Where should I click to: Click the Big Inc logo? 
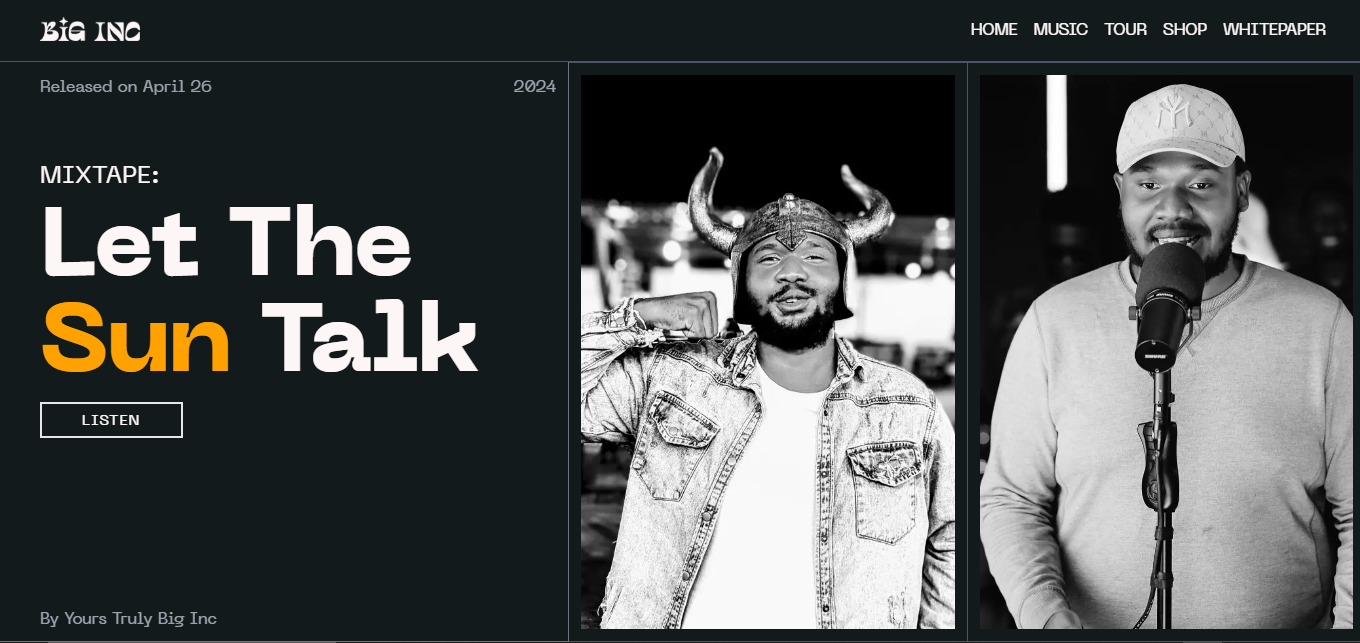90,31
